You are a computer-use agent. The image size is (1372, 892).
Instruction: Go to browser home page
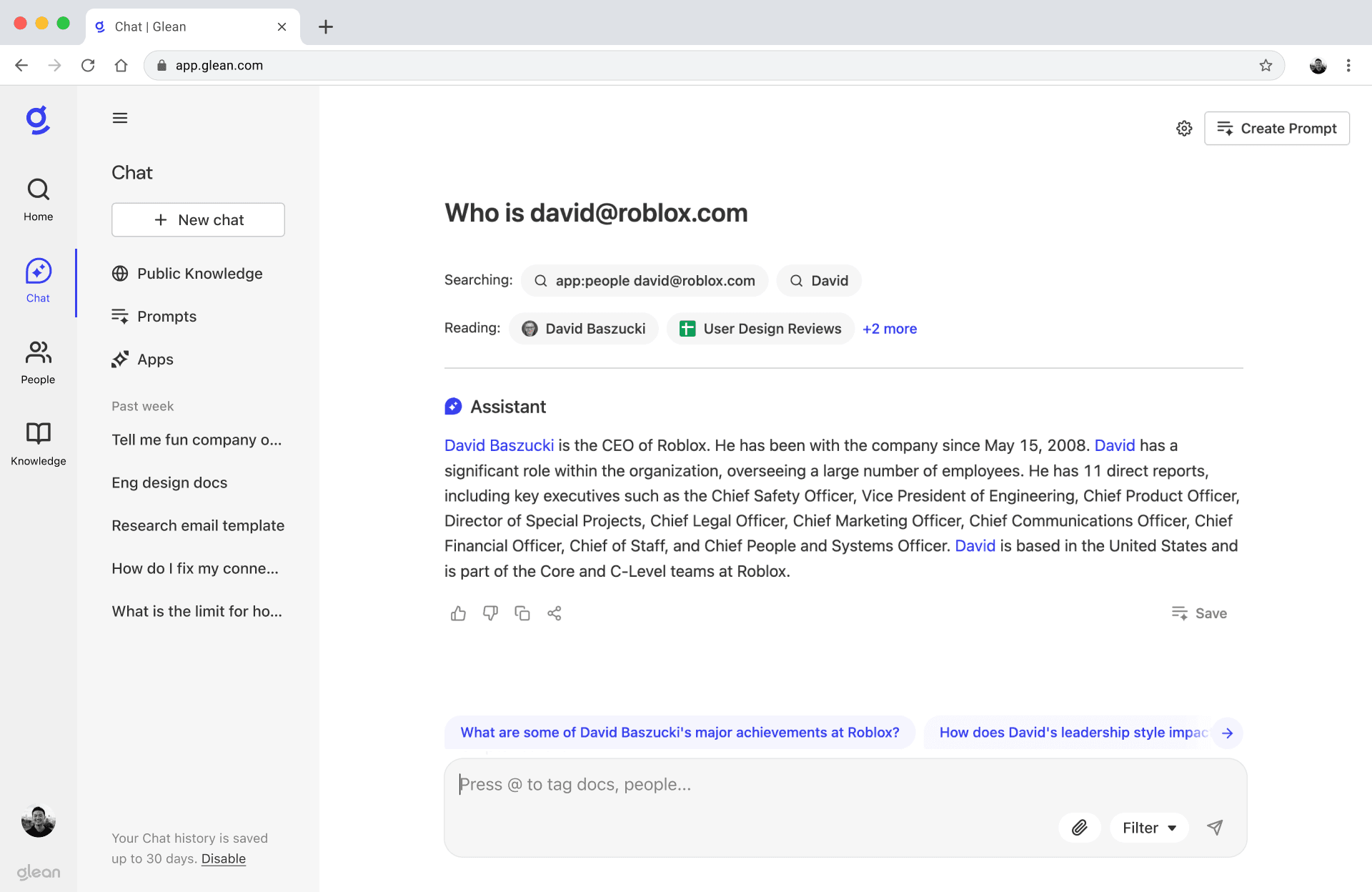(x=121, y=65)
